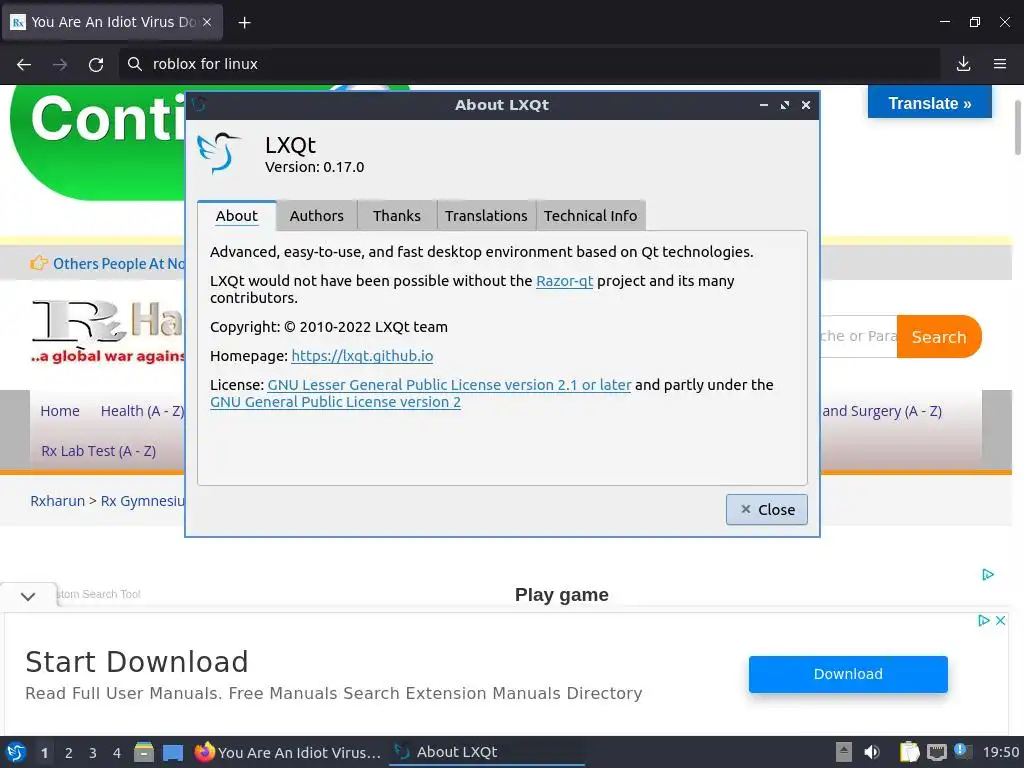This screenshot has width=1024, height=768.
Task: Switch to the Authors tab
Action: [317, 216]
